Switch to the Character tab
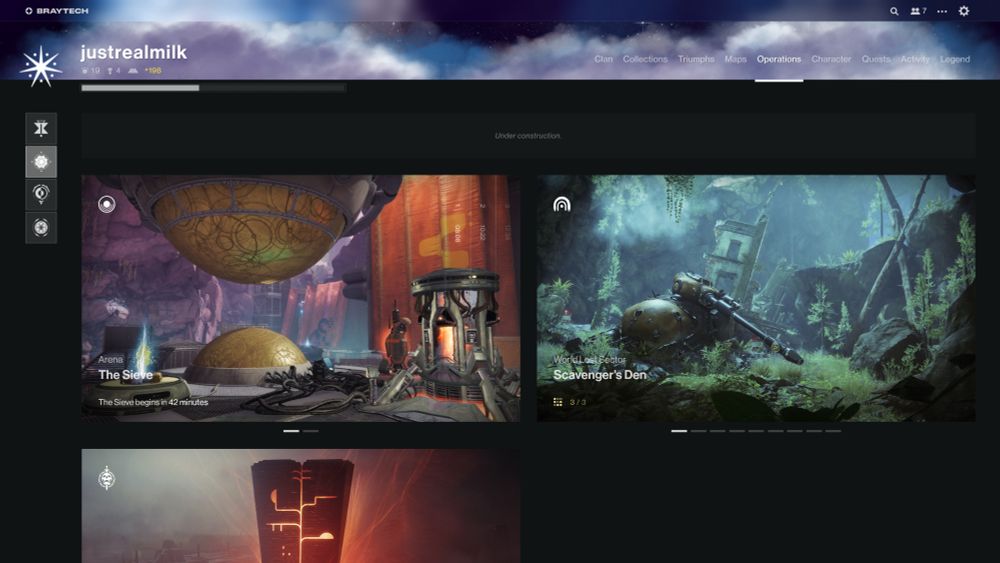This screenshot has height=563, width=1000. coord(831,59)
